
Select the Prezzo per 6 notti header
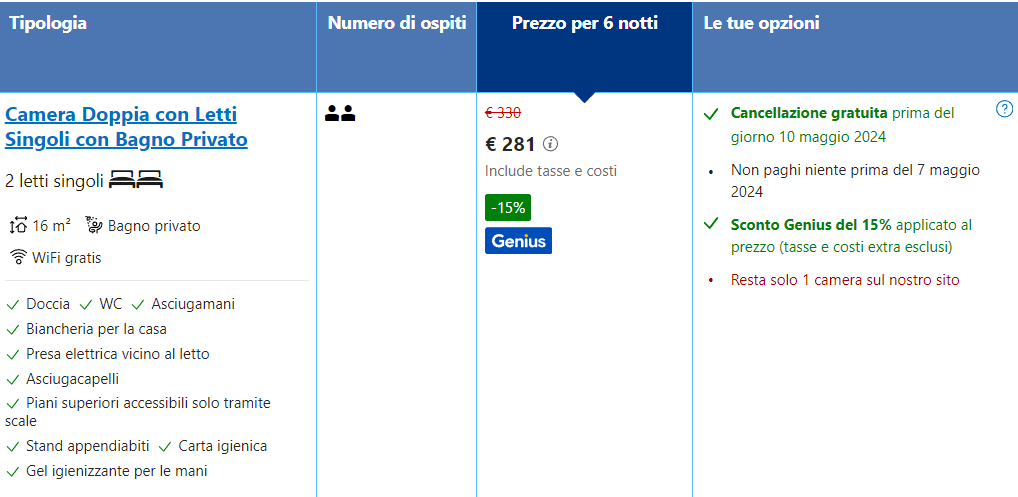[584, 23]
